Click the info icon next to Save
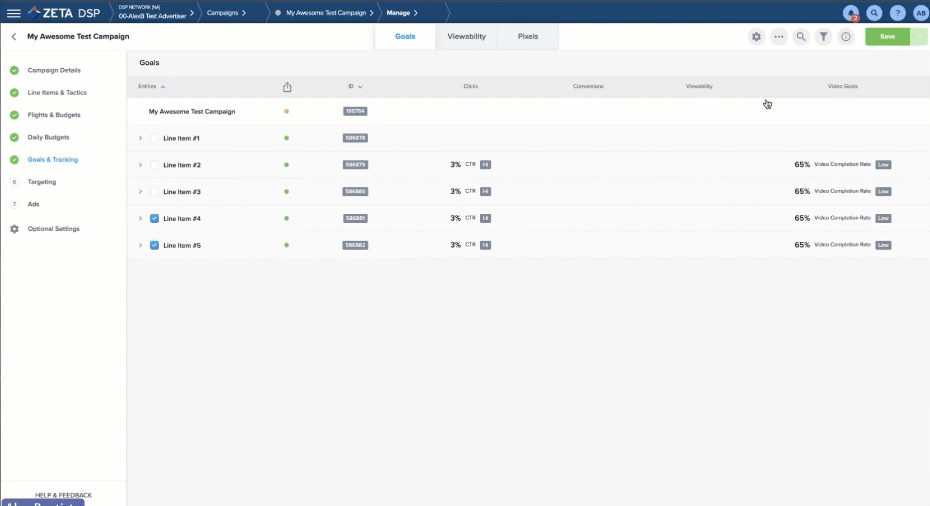This screenshot has width=930, height=506. click(846, 37)
